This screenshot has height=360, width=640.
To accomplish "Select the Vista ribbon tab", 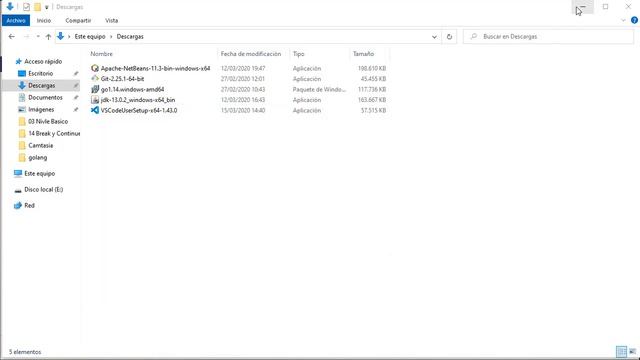I will click(111, 20).
